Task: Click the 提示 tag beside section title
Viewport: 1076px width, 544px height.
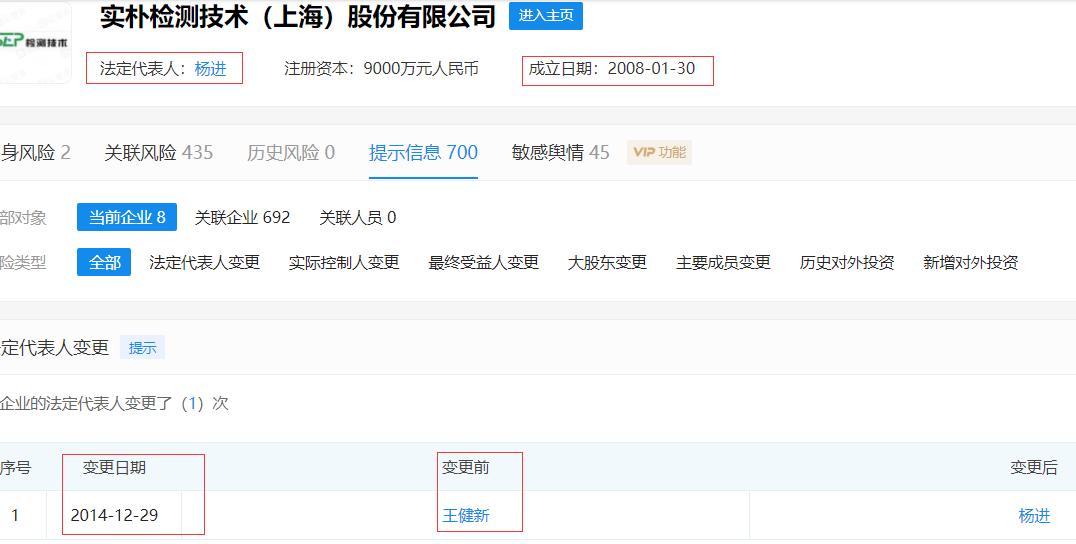Action: [x=143, y=348]
